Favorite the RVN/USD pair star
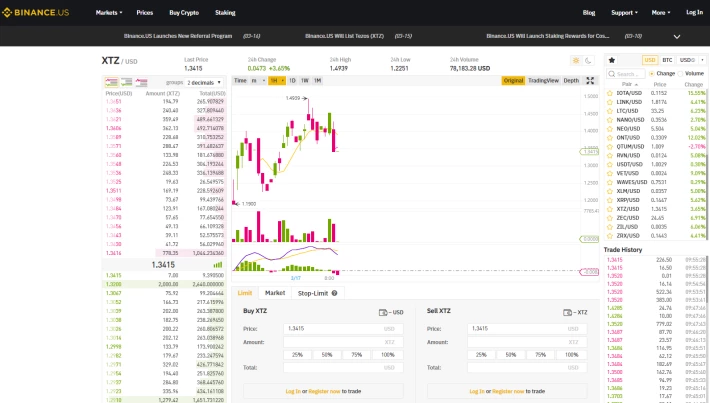Screen dimensions: 710x403 click(610, 156)
